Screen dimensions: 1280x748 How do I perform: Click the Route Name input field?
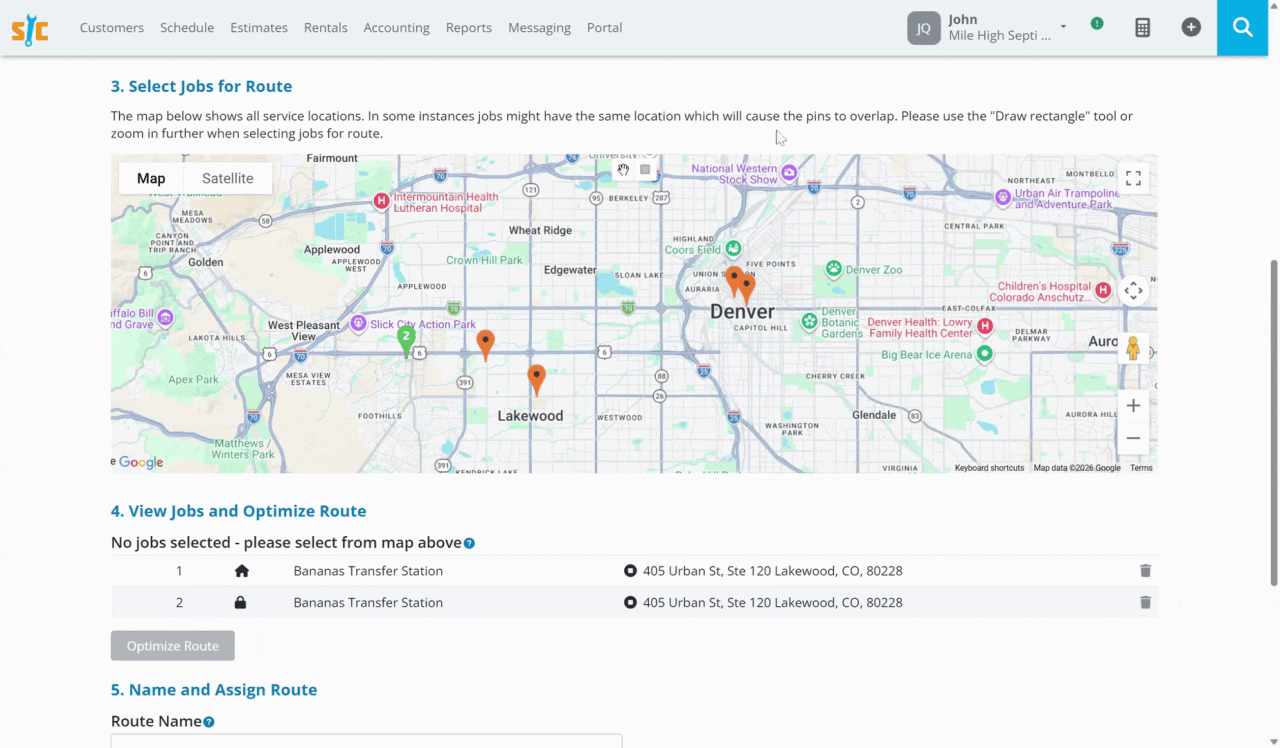(x=366, y=741)
